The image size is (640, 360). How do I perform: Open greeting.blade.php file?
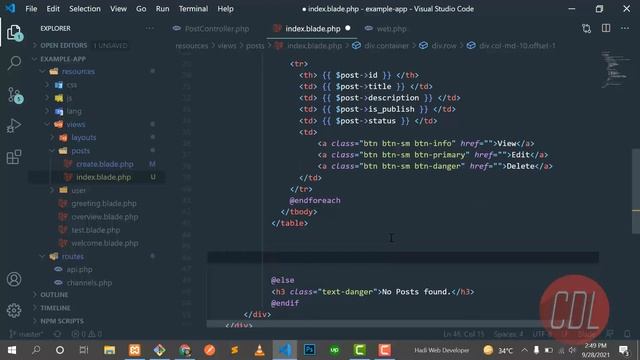(104, 203)
